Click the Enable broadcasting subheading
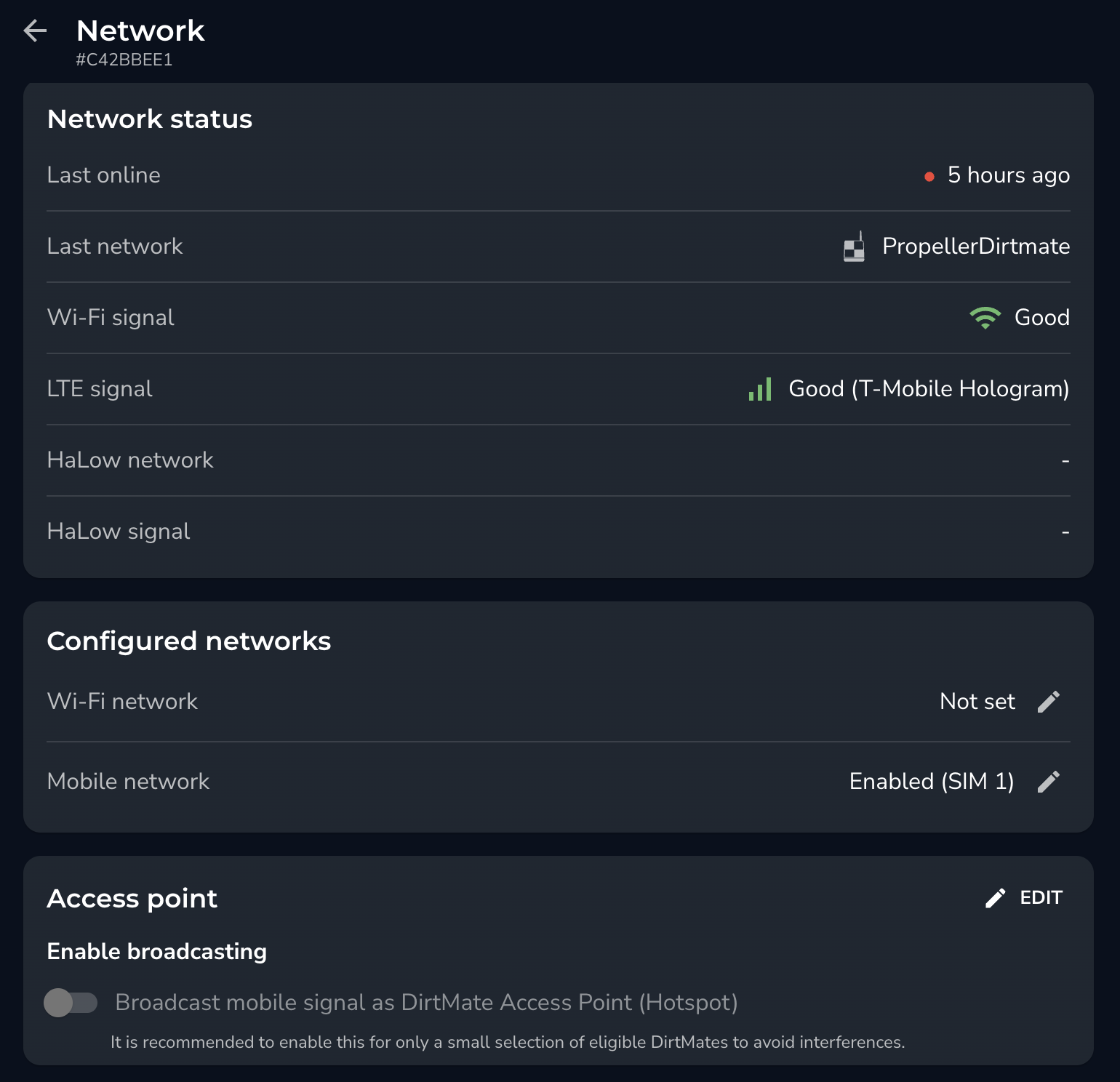1120x1082 pixels. point(157,952)
